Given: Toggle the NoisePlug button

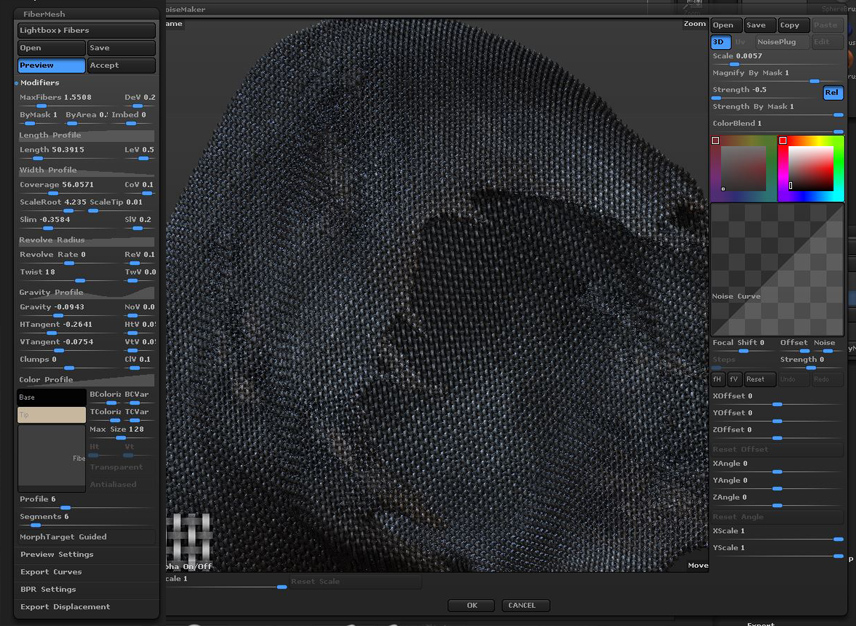Looking at the screenshot, I should click(781, 42).
